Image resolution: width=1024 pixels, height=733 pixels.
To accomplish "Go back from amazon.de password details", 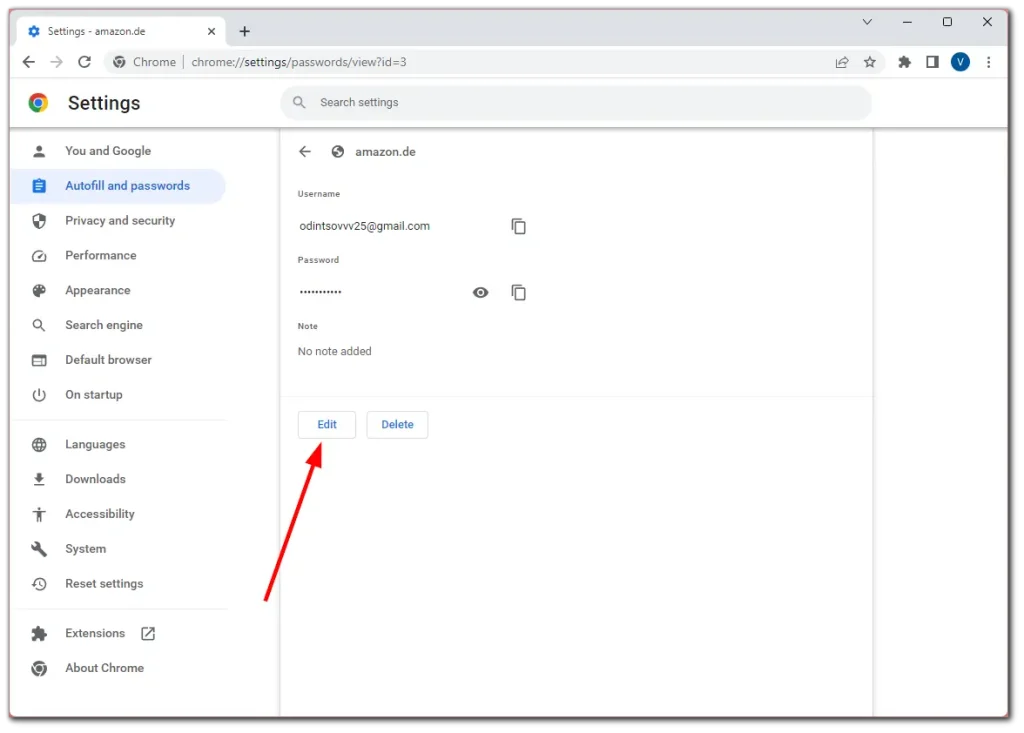I will tap(305, 152).
